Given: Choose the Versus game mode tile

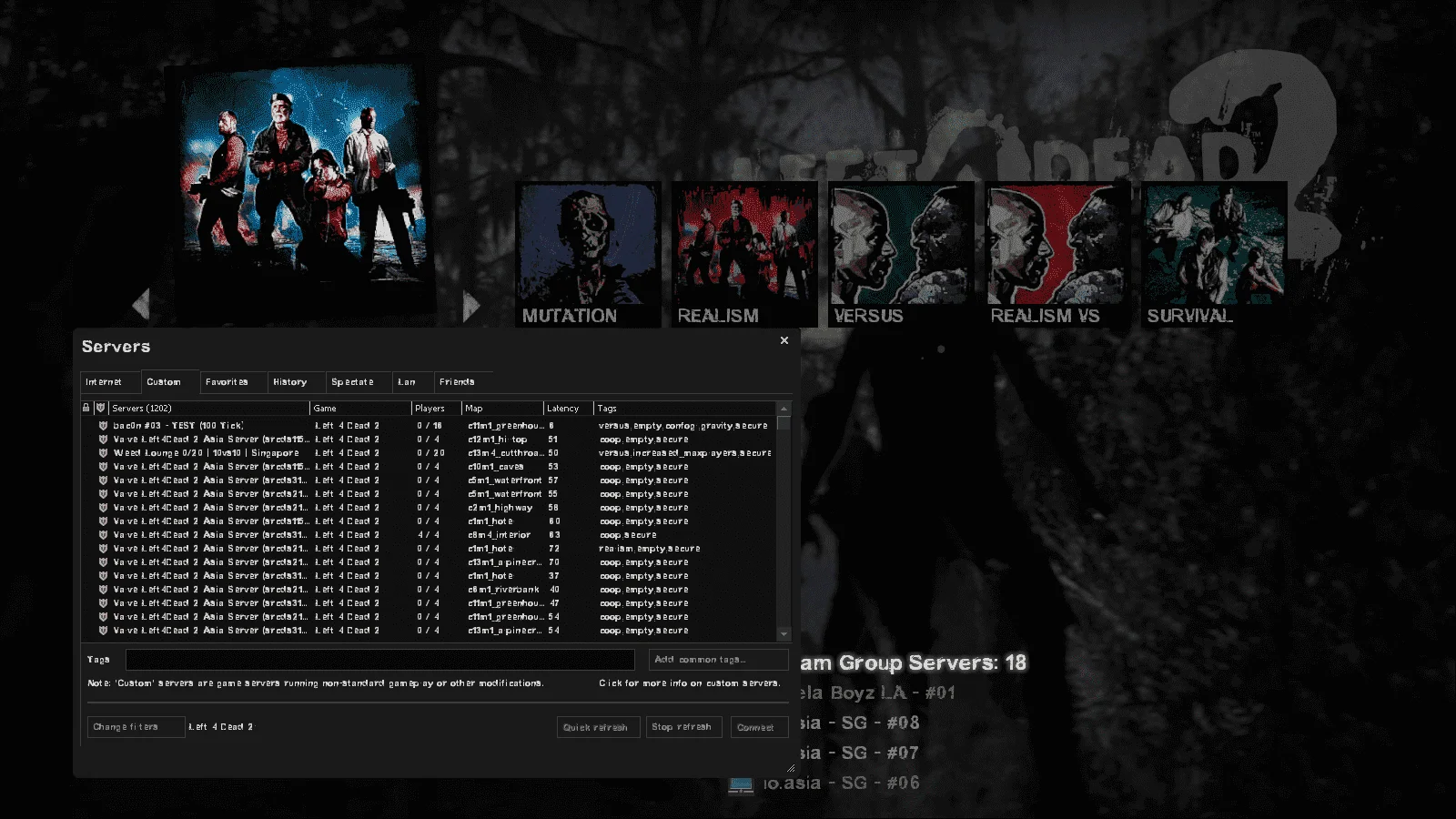Looking at the screenshot, I should [901, 254].
